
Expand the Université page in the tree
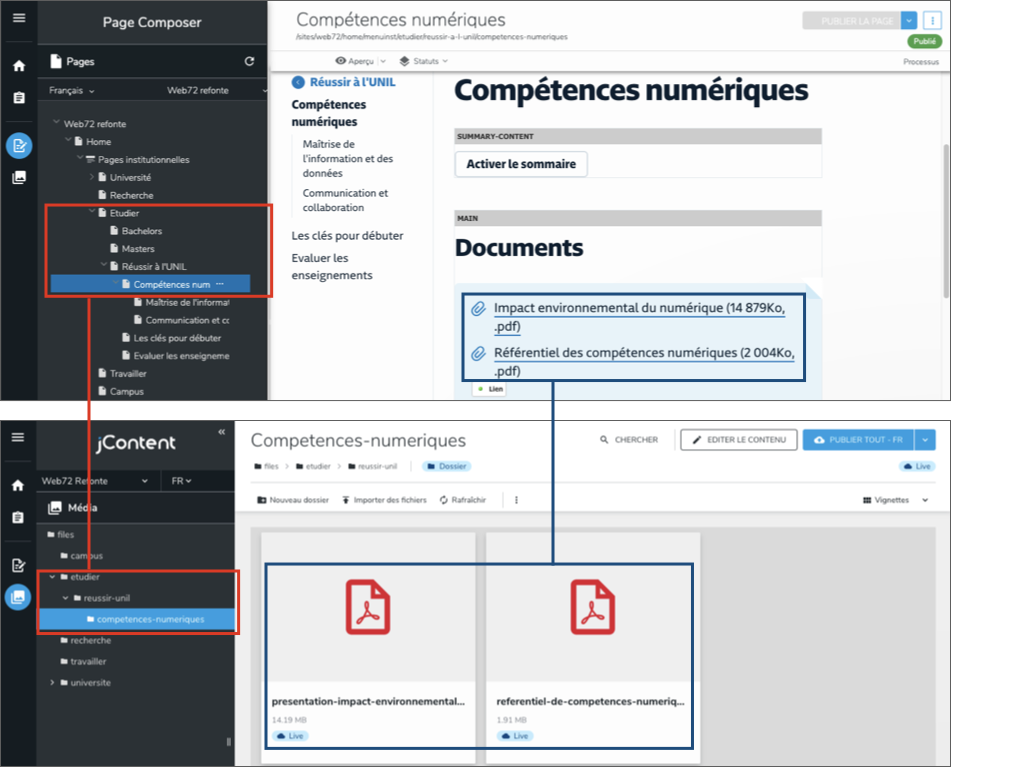[x=90, y=177]
